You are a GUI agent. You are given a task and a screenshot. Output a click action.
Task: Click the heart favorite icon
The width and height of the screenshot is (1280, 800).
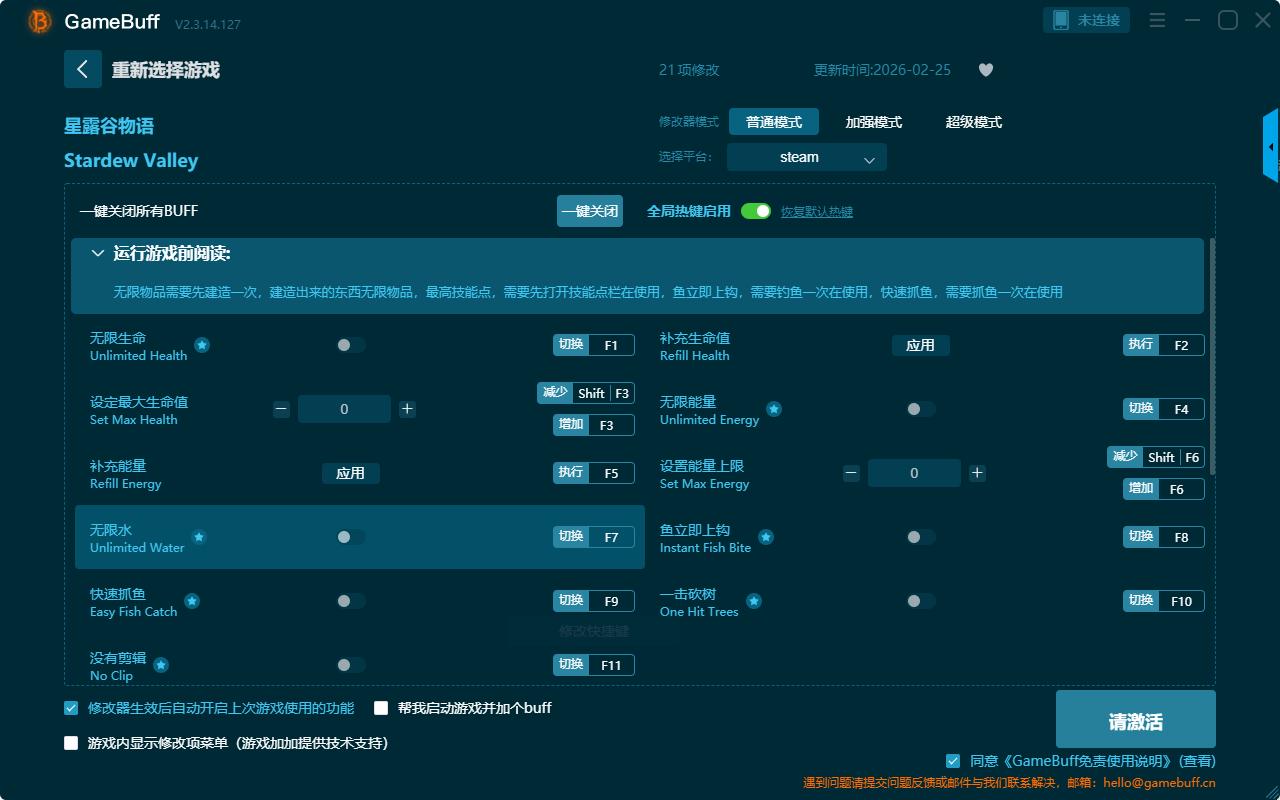986,70
